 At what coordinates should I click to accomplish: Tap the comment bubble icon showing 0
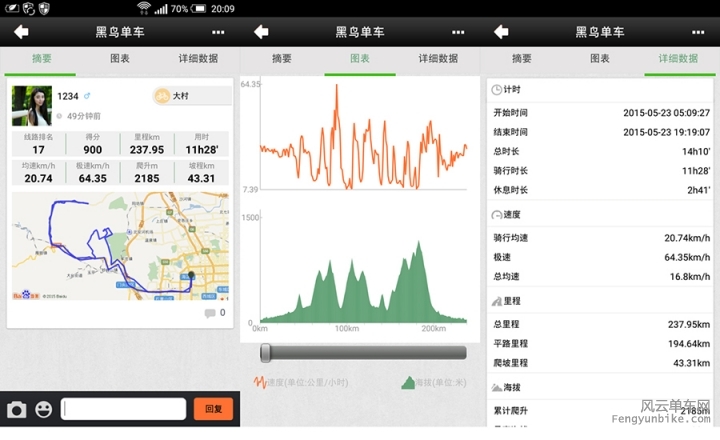point(210,313)
